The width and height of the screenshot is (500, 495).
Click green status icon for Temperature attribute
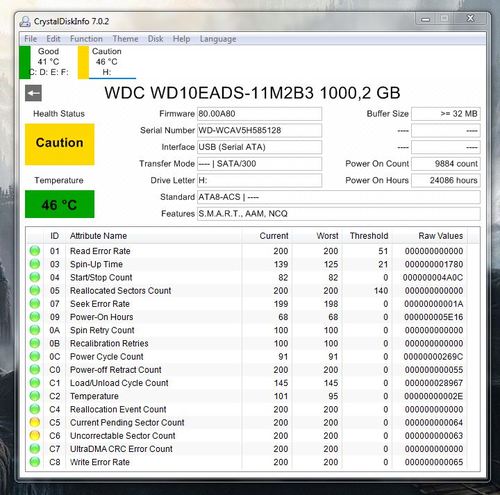(x=35, y=396)
